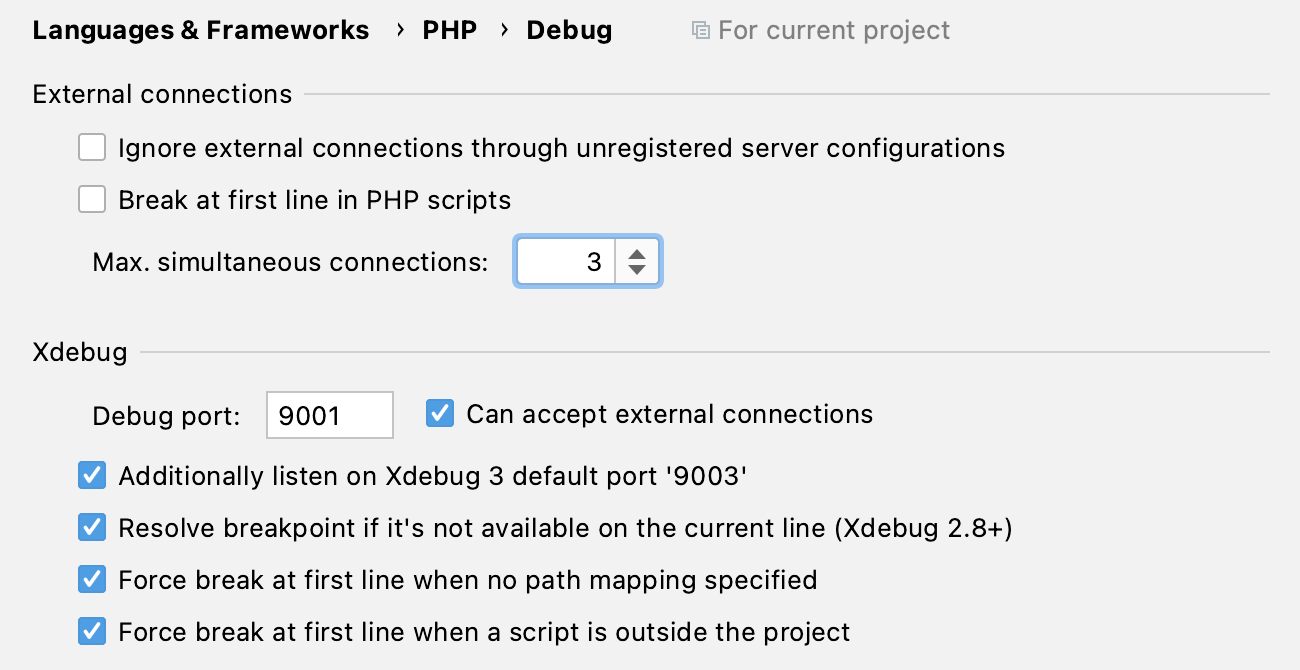Screen dimensions: 1300x670
Task: Navigate to the PHP breadcrumb item
Action: click(449, 29)
